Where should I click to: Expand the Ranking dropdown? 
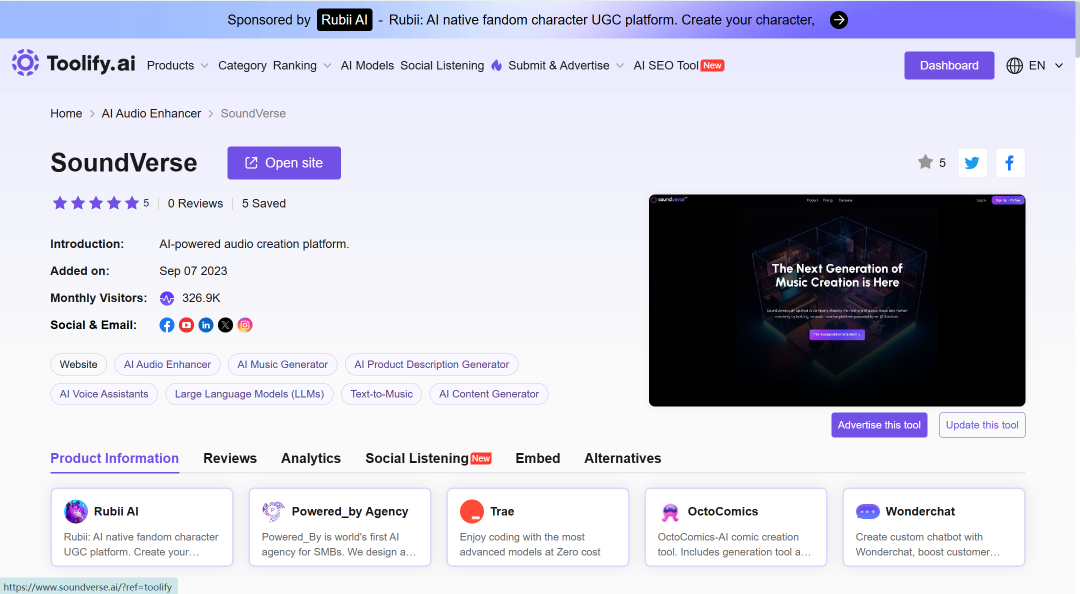click(302, 65)
